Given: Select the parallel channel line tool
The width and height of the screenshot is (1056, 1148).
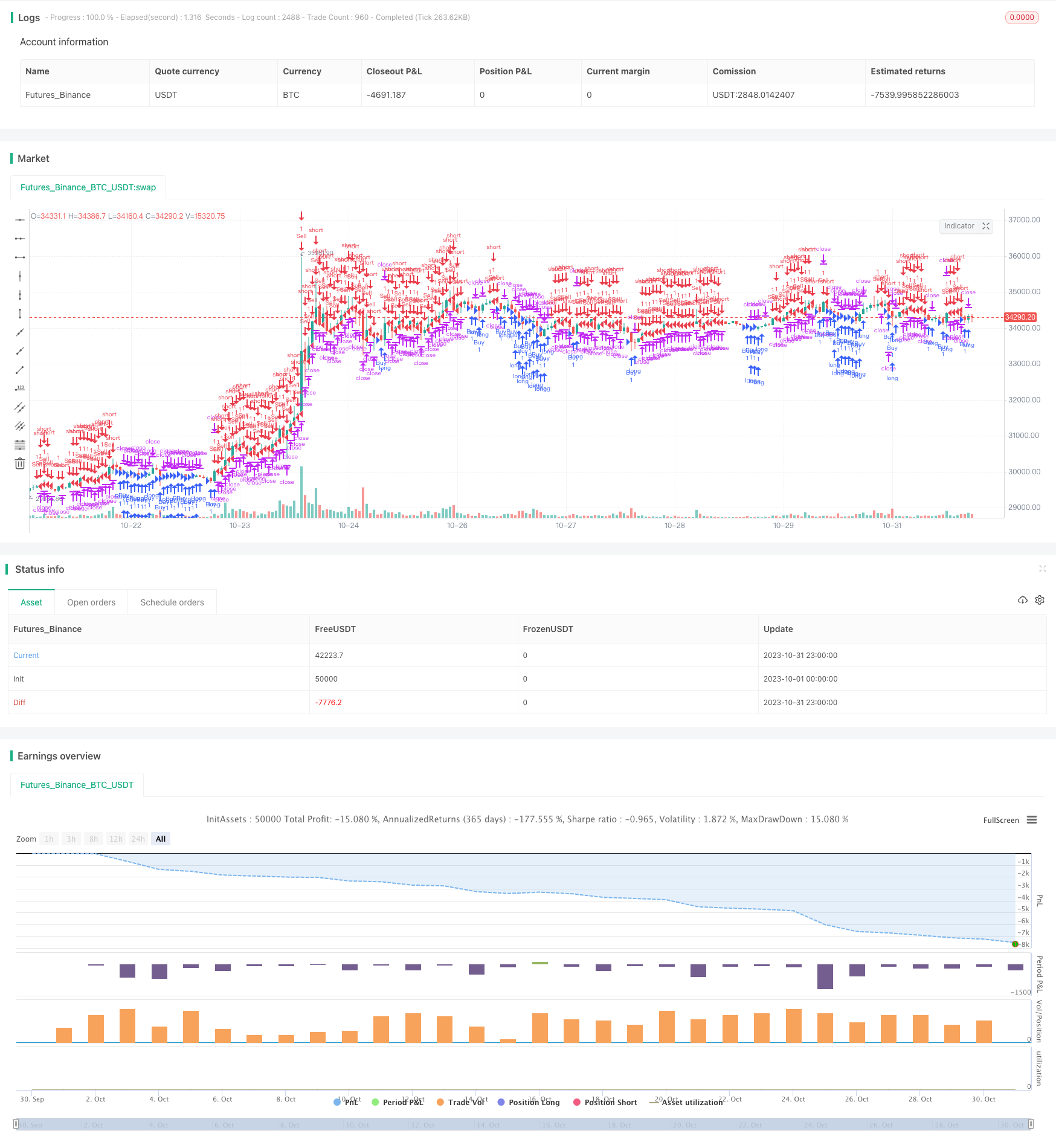Looking at the screenshot, I should point(20,407).
